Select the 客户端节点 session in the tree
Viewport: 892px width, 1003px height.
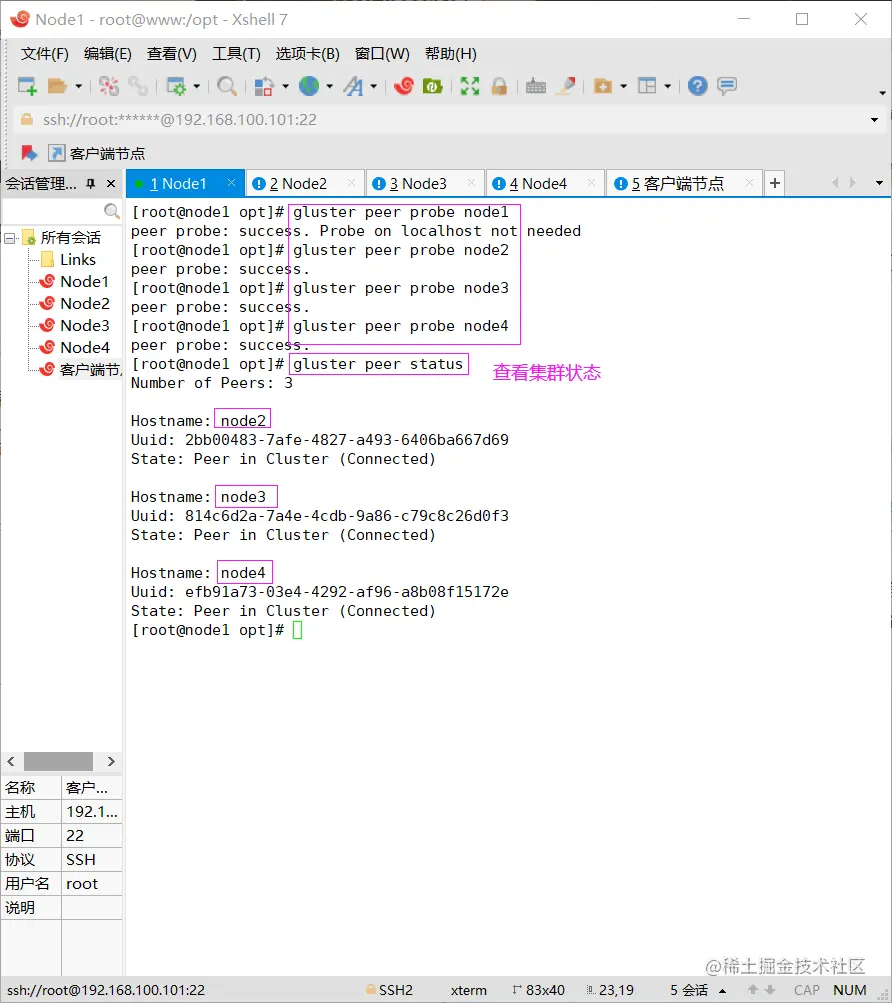coord(80,370)
